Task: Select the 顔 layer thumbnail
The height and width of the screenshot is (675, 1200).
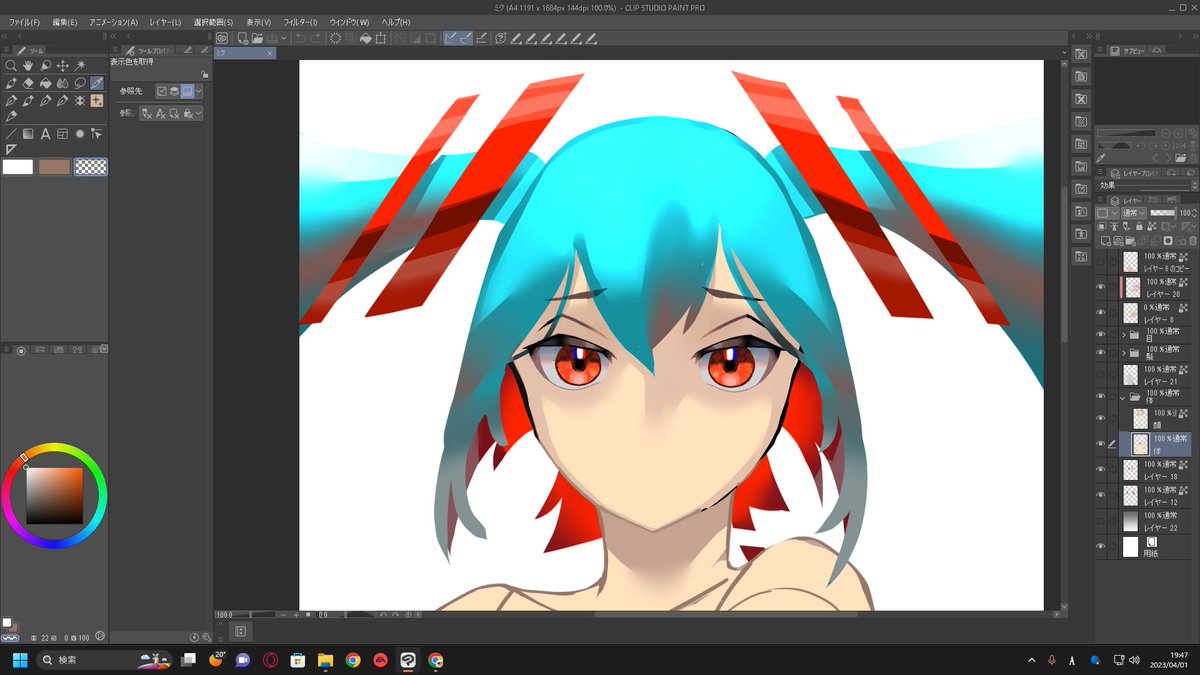Action: click(x=1140, y=418)
